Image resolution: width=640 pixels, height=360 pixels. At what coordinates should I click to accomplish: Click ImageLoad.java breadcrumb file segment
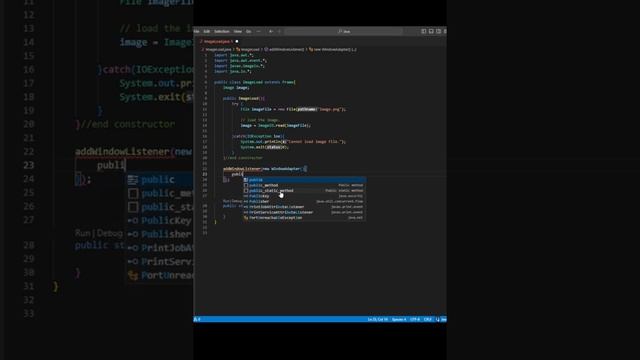pyautogui.click(x=218, y=49)
